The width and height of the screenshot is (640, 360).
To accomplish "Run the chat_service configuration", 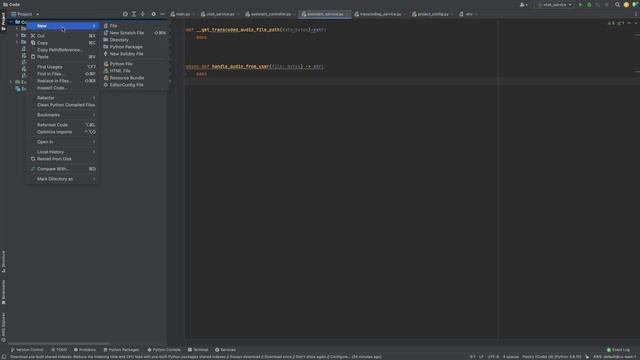I will tap(580, 5).
